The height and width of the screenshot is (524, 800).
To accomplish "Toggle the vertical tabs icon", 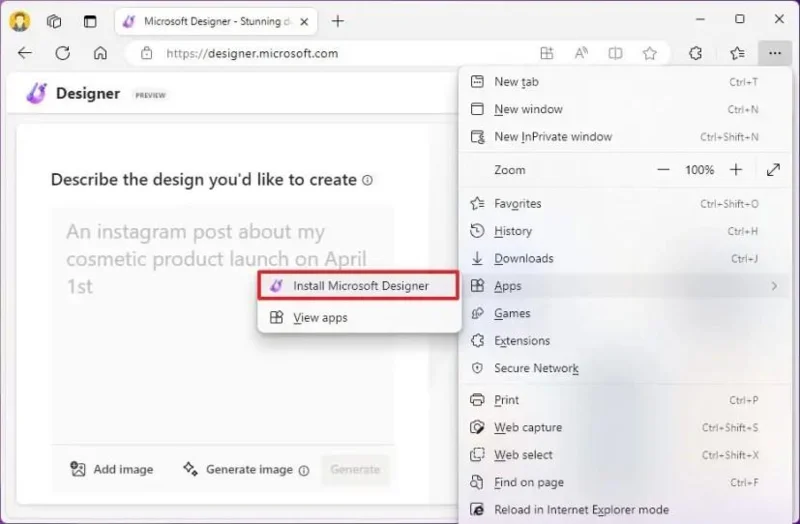I will click(x=90, y=21).
